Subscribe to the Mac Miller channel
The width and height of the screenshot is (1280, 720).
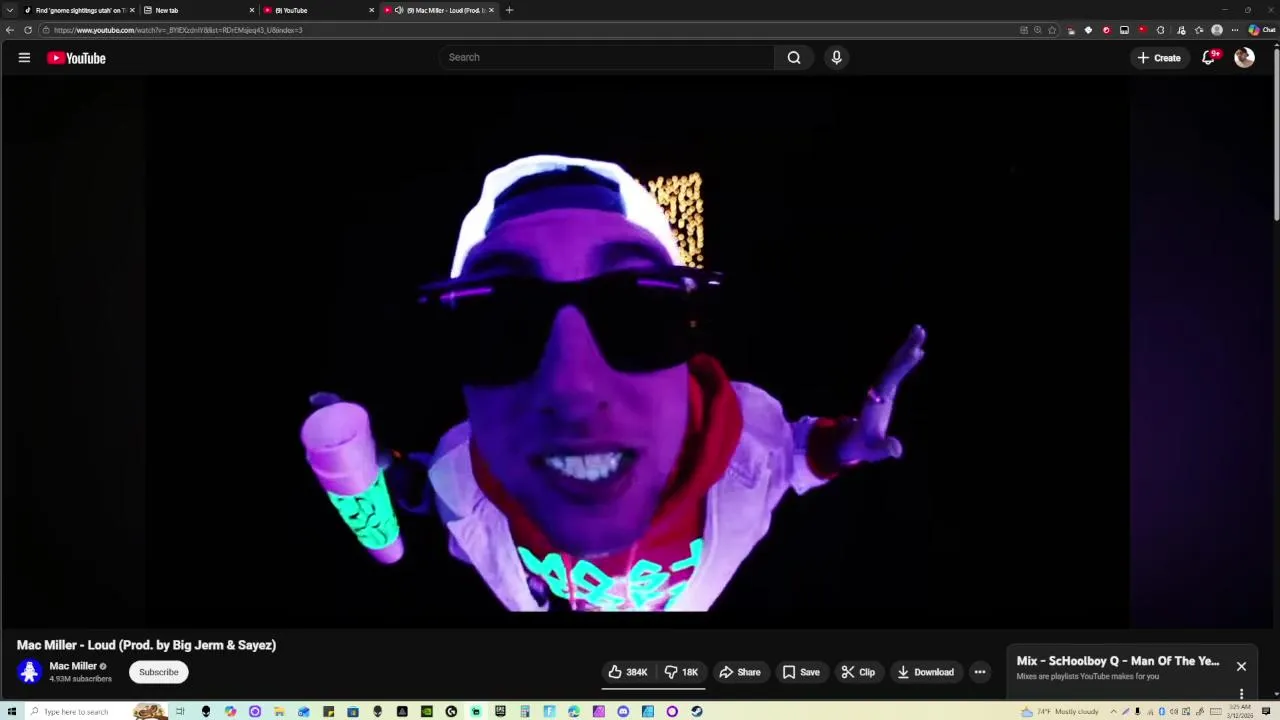158,672
